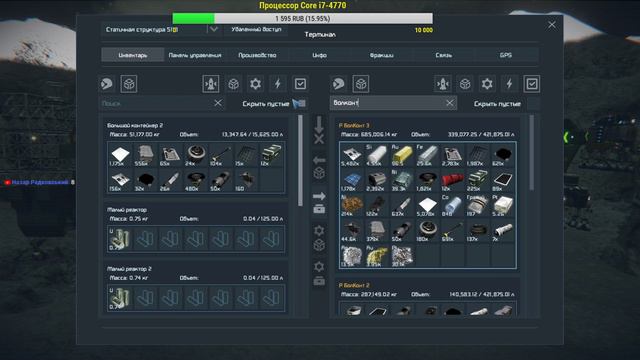The image size is (640, 360).
Task: Enable right all-inventories rocket filter
Action: click(442, 84)
